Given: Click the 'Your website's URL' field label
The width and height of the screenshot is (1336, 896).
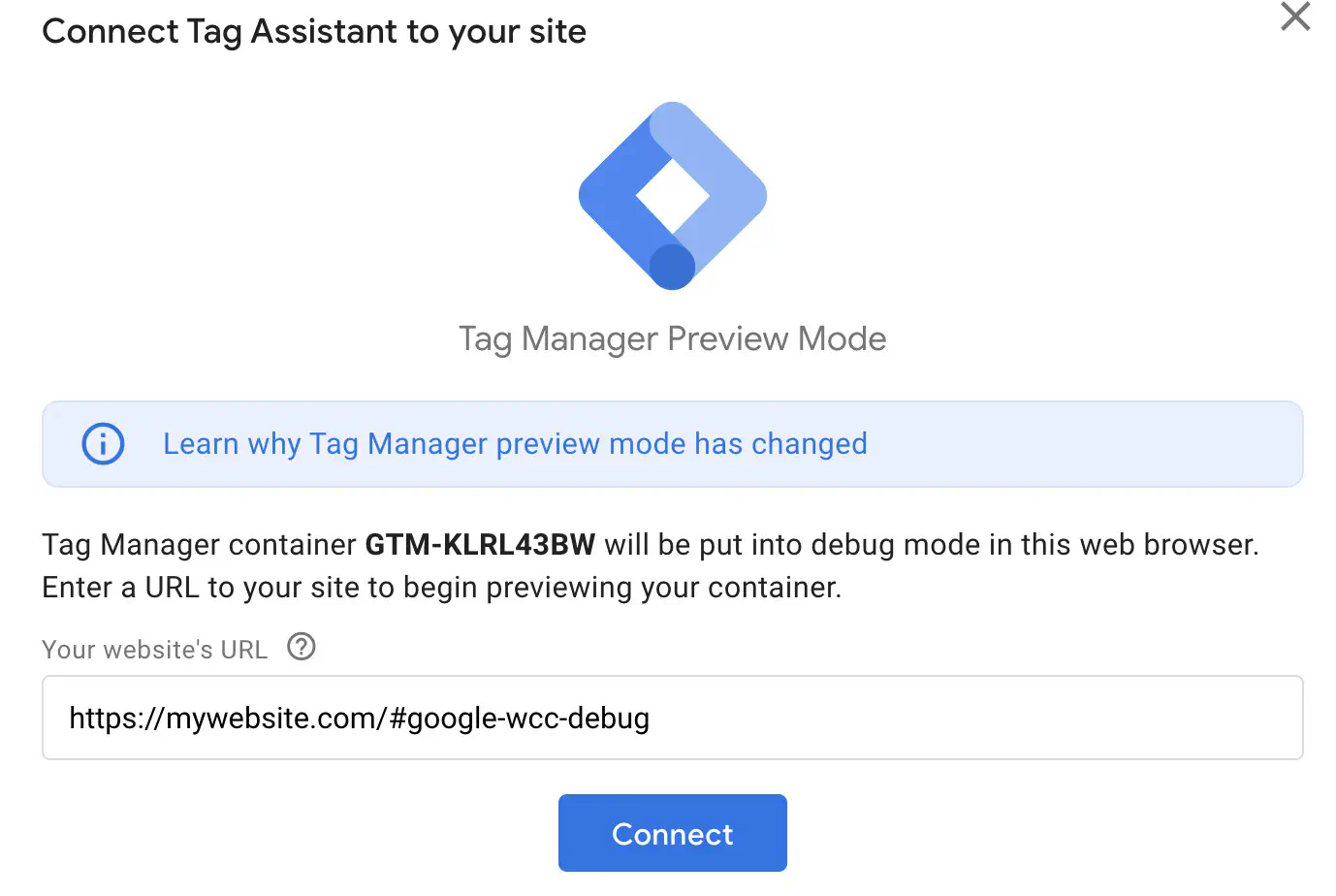Looking at the screenshot, I should click(155, 650).
